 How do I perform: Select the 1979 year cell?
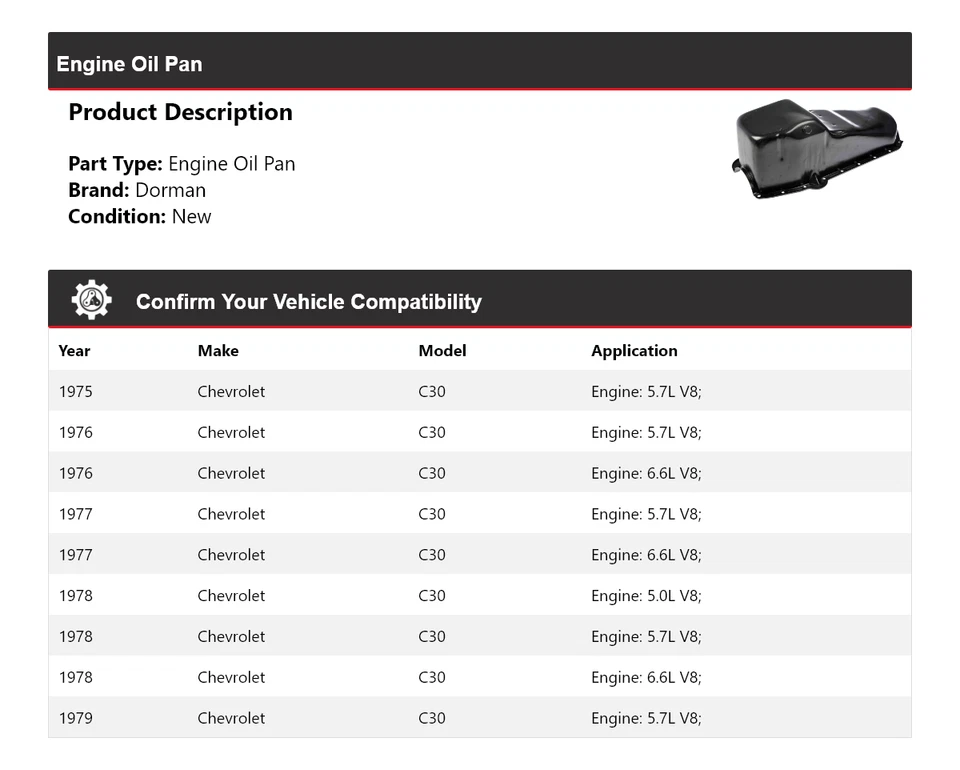tap(75, 718)
